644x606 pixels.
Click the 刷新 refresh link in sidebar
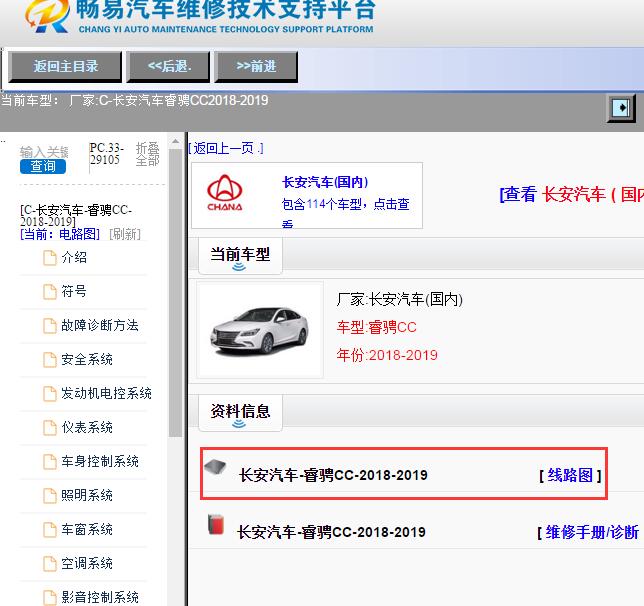point(125,234)
